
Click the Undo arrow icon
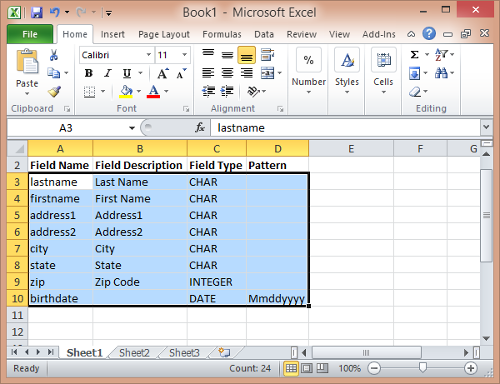pos(55,13)
